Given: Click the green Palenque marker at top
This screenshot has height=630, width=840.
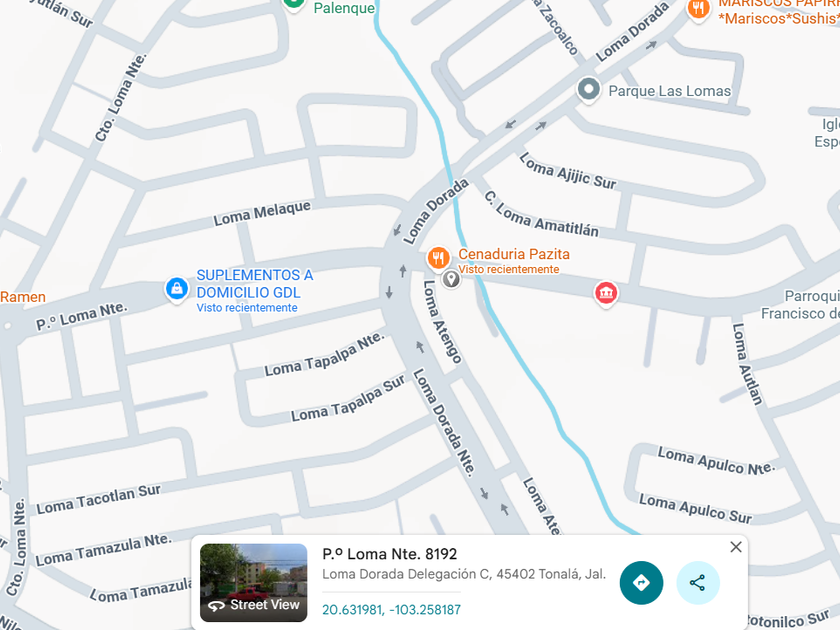Looking at the screenshot, I should (294, 3).
